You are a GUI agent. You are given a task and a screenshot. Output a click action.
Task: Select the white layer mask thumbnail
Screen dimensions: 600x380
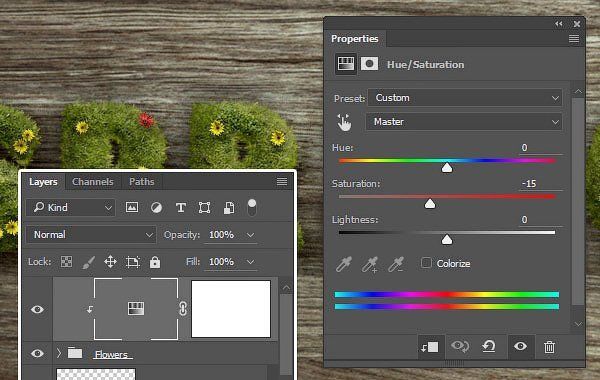231,309
